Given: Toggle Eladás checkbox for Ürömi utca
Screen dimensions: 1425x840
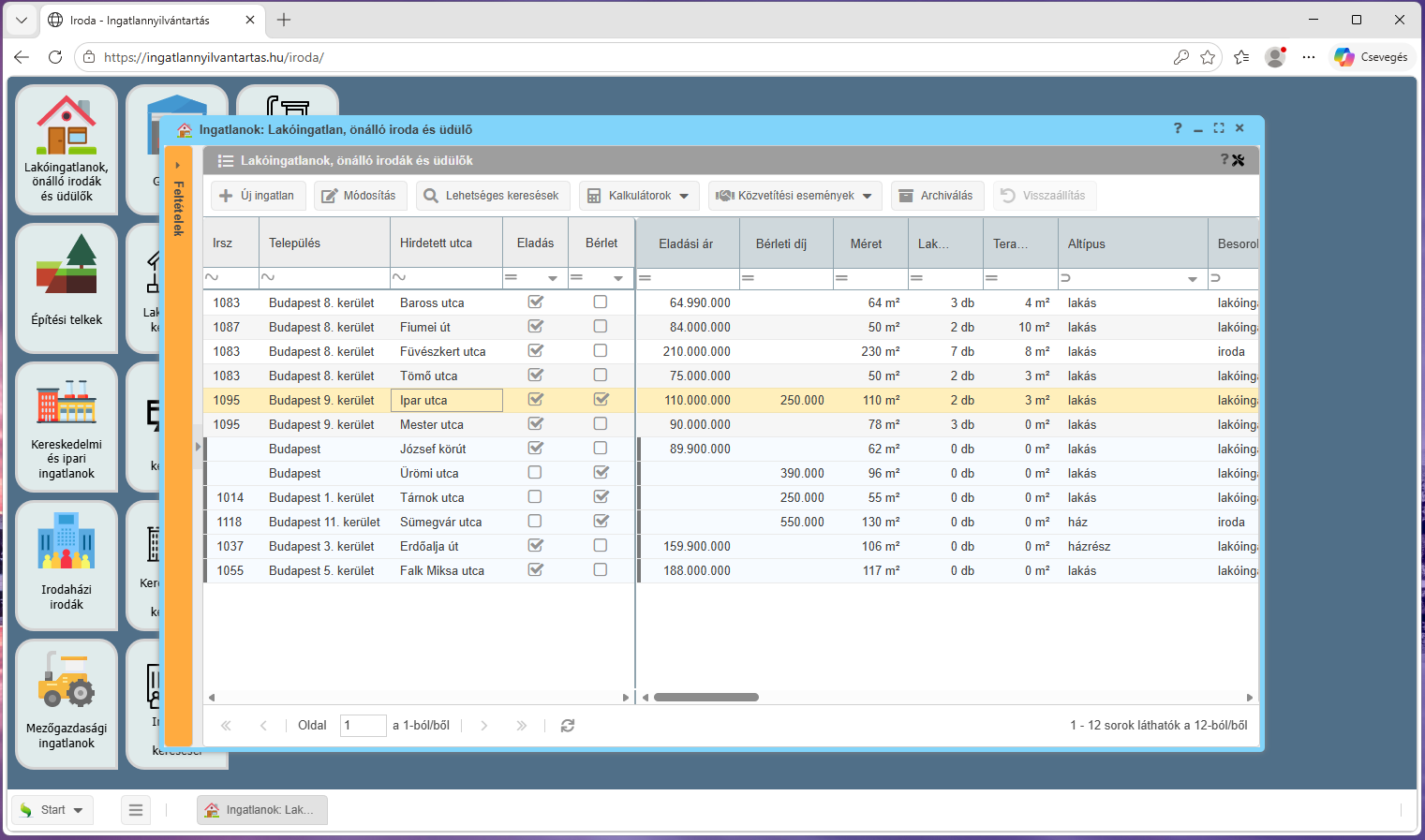Looking at the screenshot, I should tap(535, 473).
